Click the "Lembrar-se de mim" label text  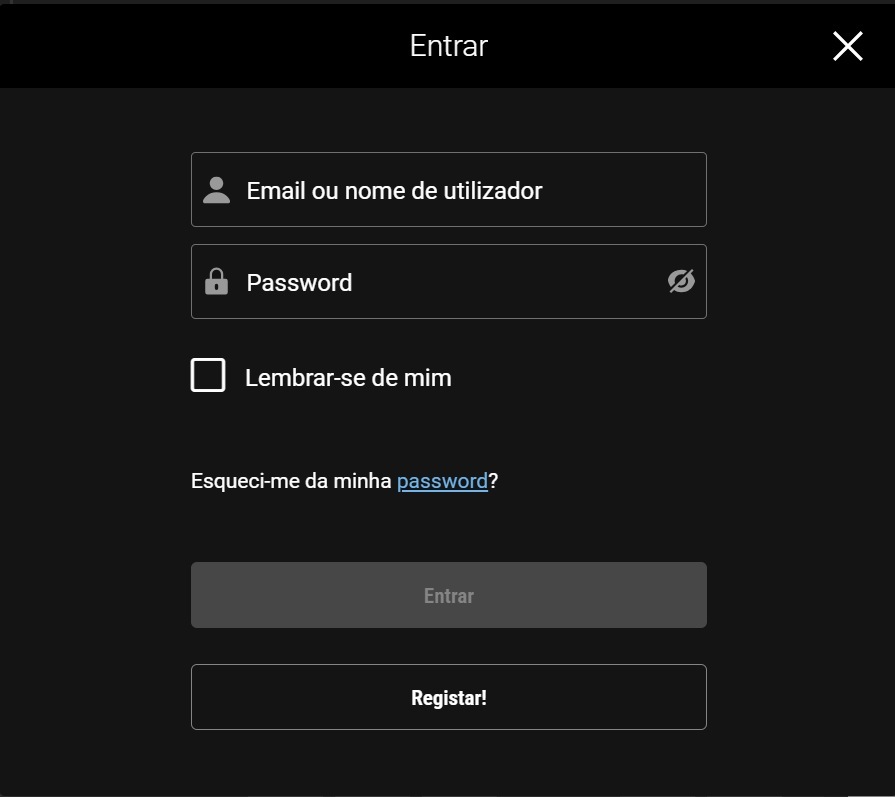[x=348, y=378]
